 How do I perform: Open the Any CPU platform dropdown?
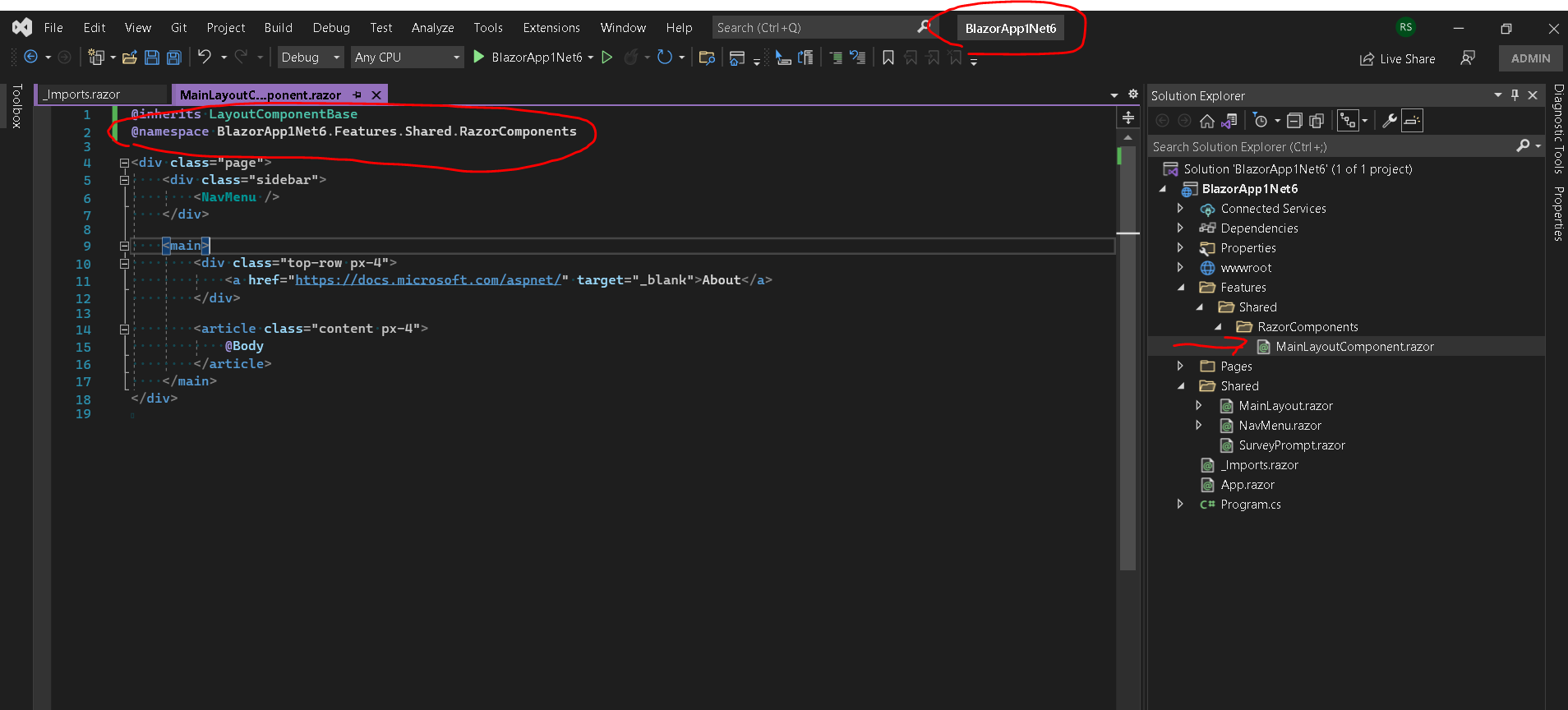(408, 57)
